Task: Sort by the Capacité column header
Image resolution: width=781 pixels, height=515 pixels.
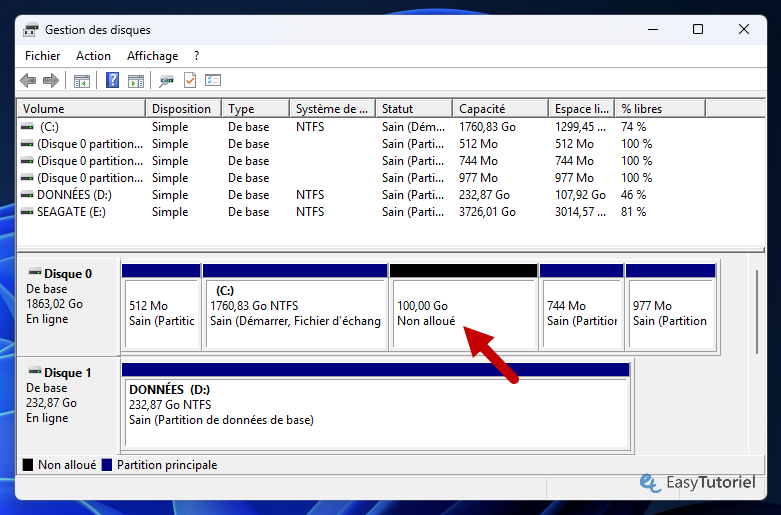Action: [x=499, y=108]
